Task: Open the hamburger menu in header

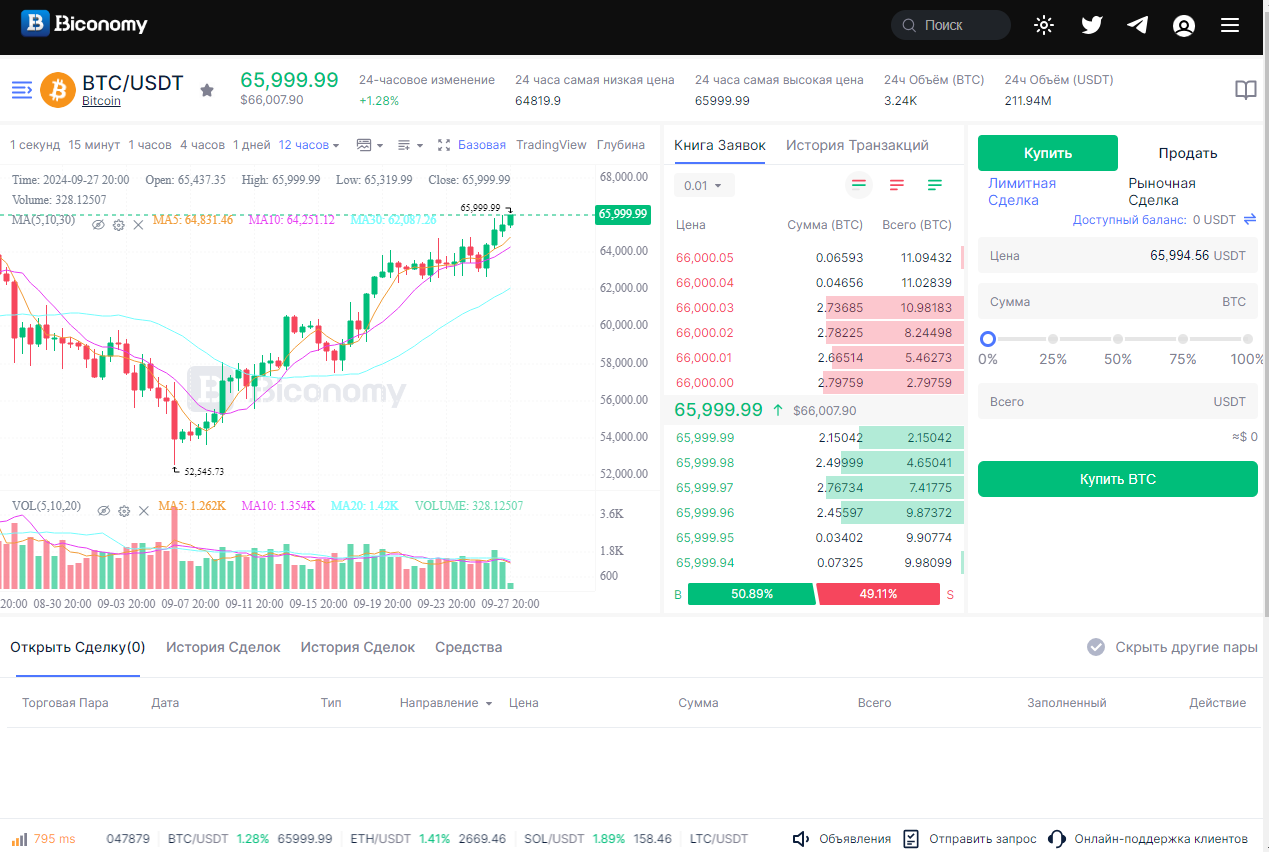Action: (1230, 25)
